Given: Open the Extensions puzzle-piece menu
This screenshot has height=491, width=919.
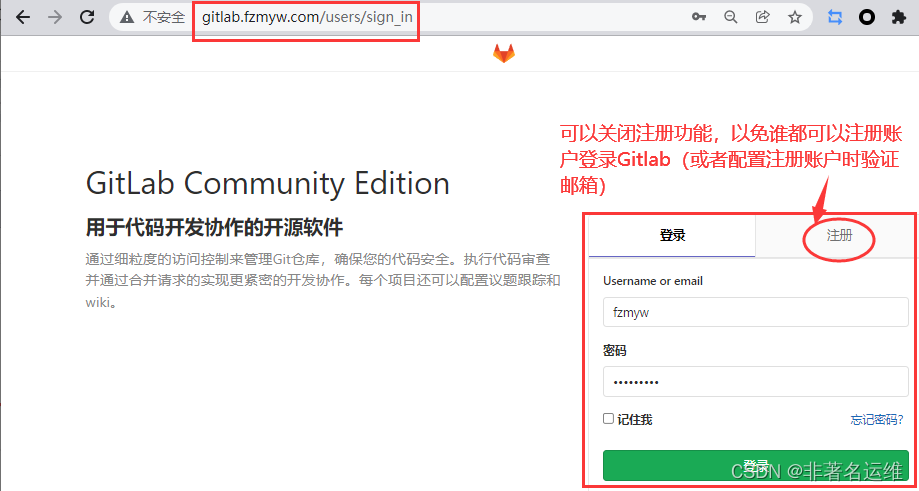Looking at the screenshot, I should [898, 18].
